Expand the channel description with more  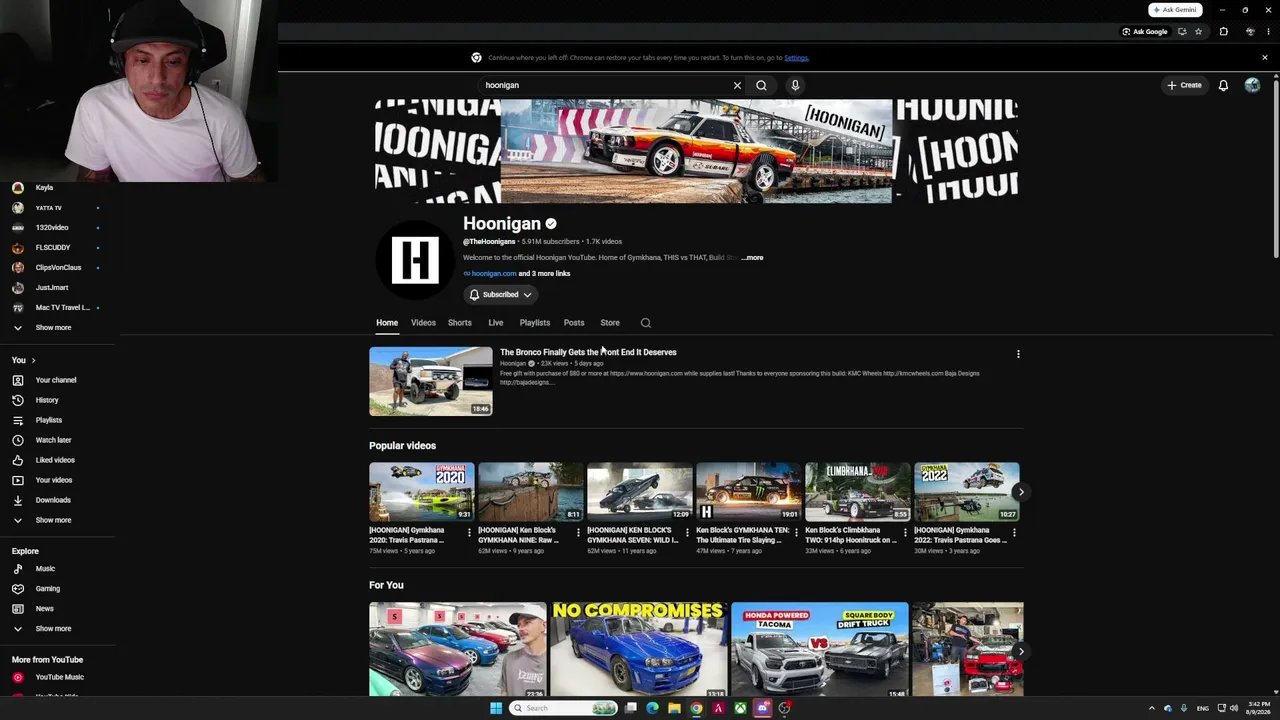pyautogui.click(x=753, y=258)
